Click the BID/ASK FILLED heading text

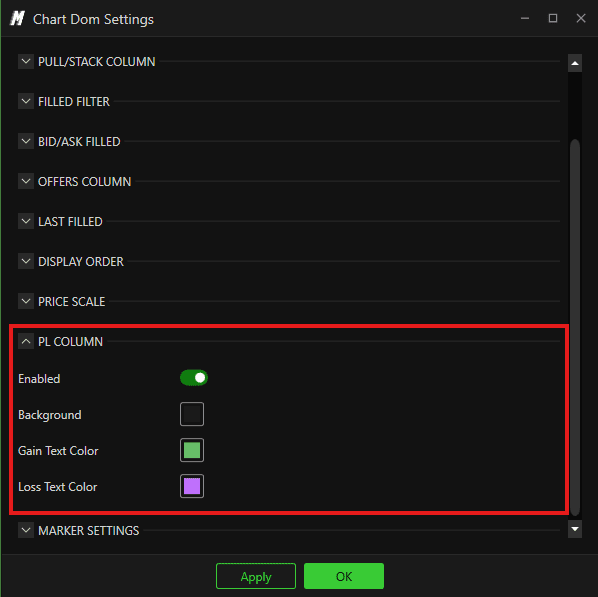click(79, 142)
